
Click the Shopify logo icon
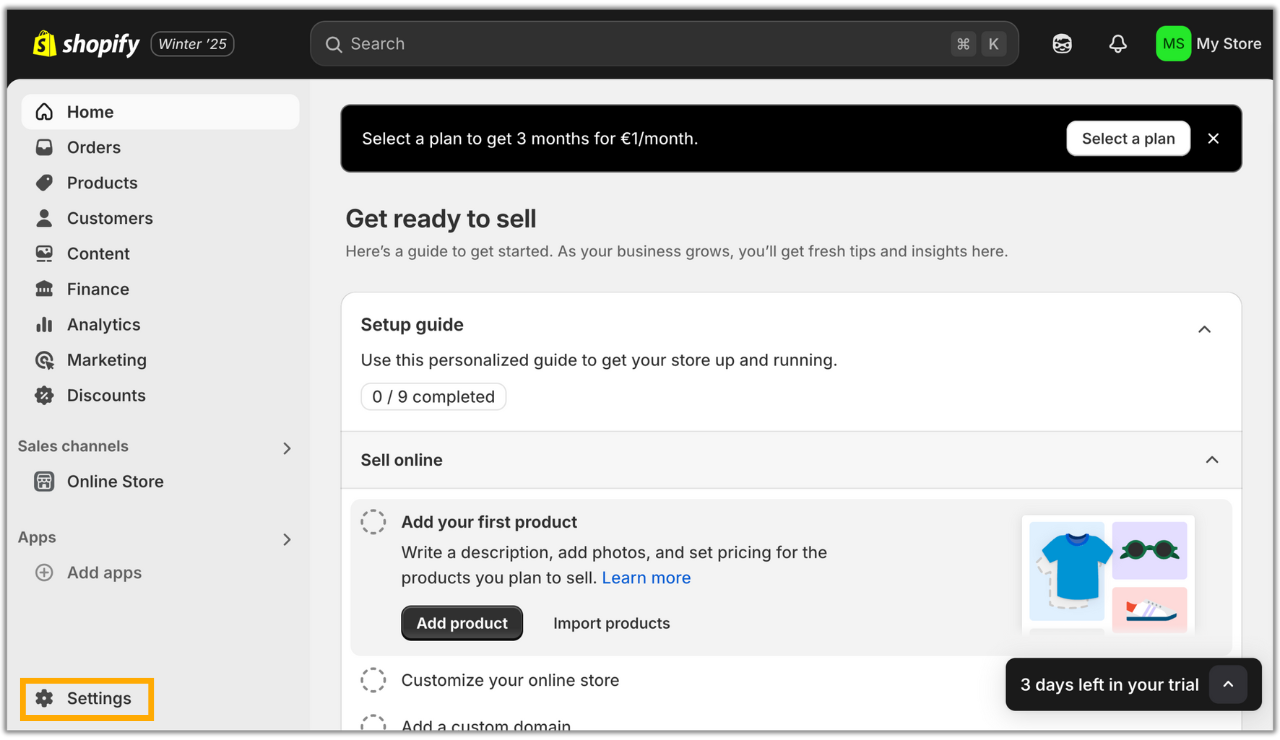pyautogui.click(x=44, y=44)
